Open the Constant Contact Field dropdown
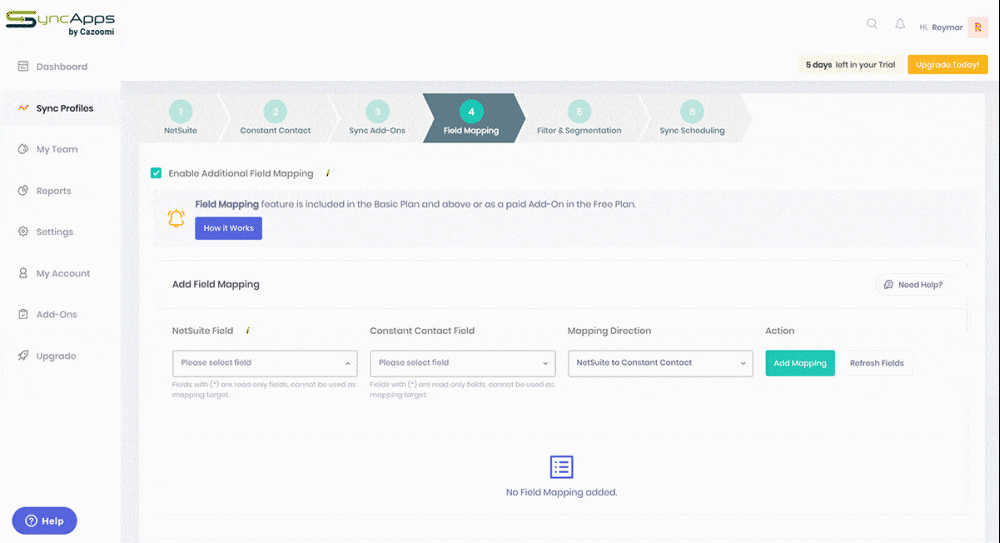The width and height of the screenshot is (1000, 543). coord(462,363)
